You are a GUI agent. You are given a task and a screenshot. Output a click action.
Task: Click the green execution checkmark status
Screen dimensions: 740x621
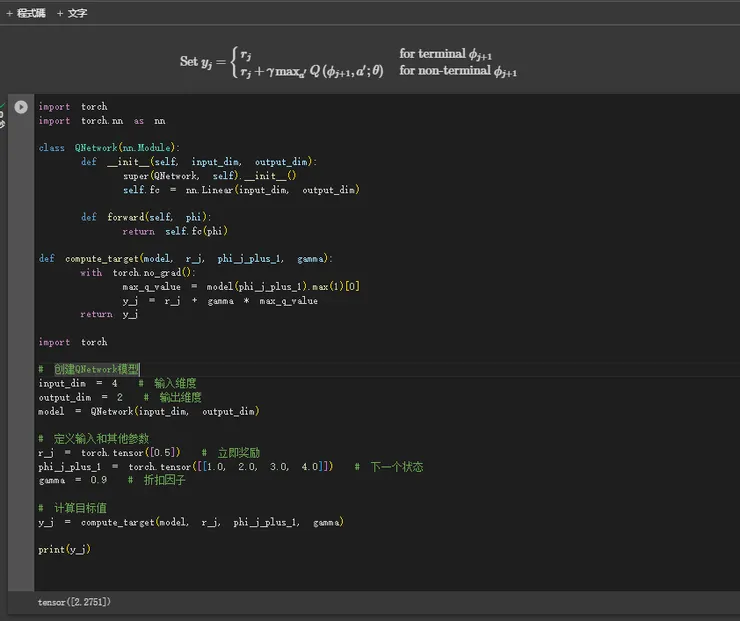coord(3,106)
